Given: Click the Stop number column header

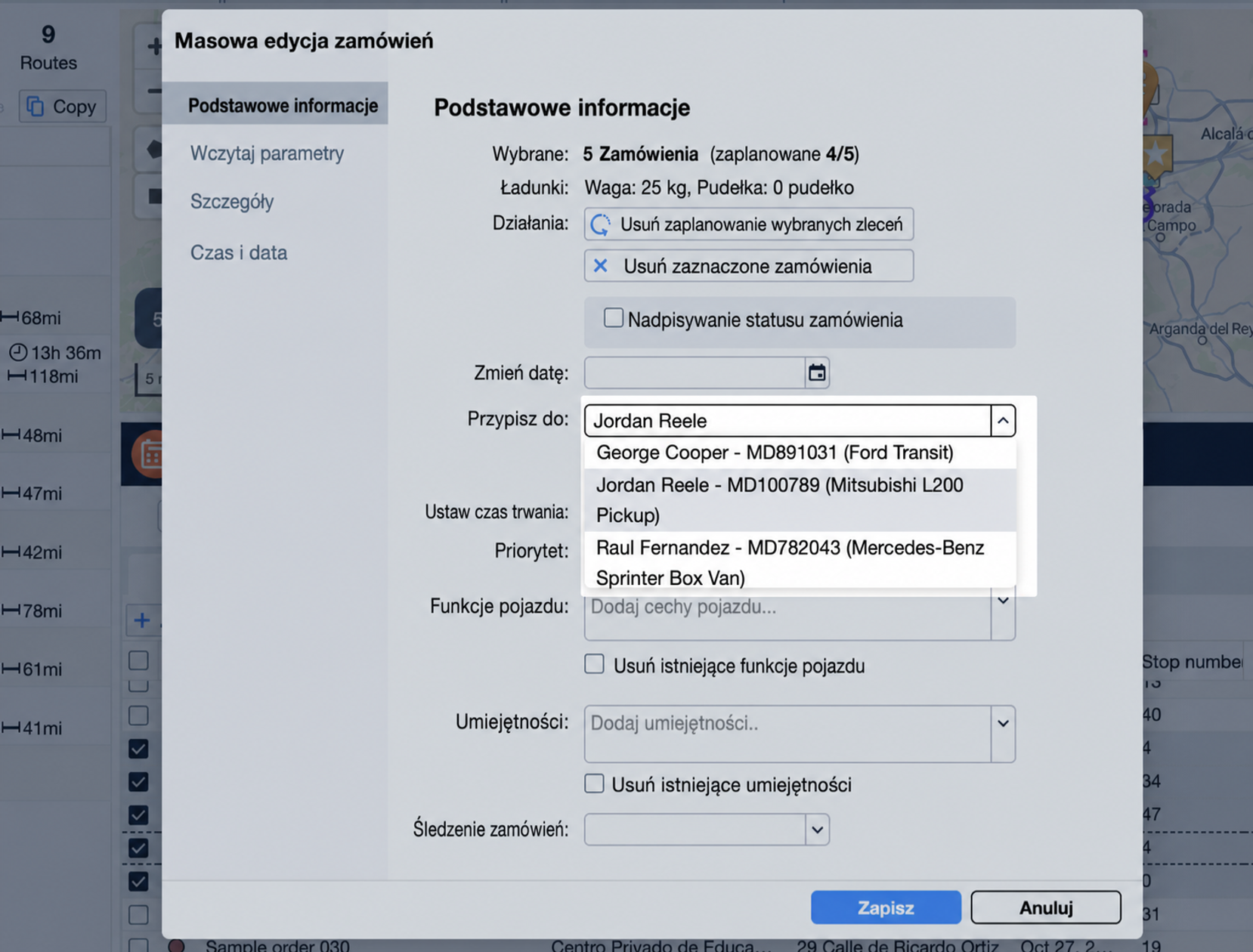Looking at the screenshot, I should [1192, 662].
